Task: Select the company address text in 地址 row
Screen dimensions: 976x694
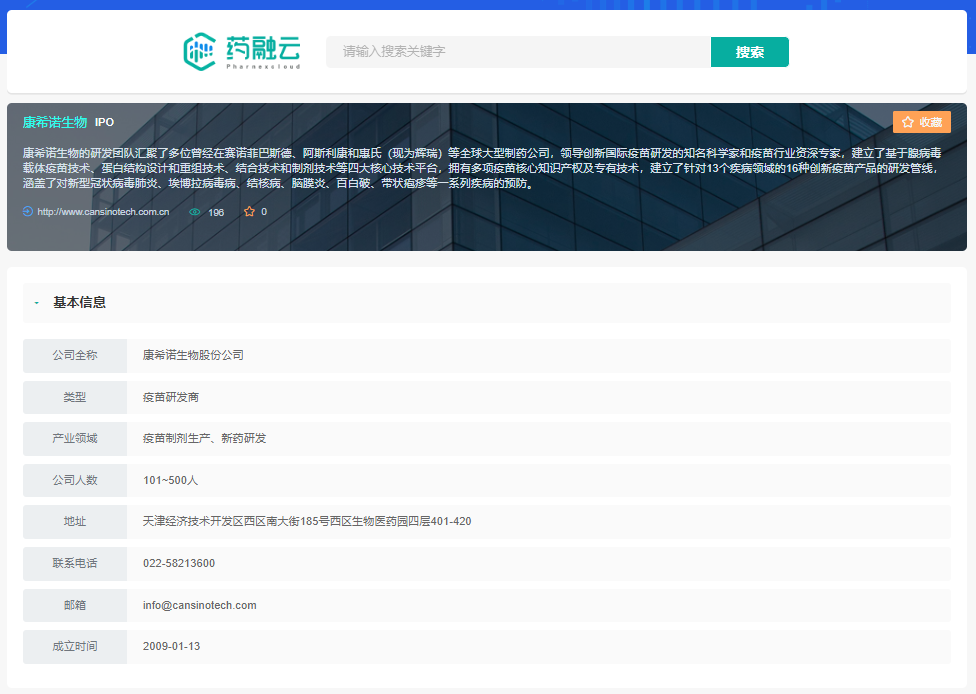Action: [x=307, y=521]
